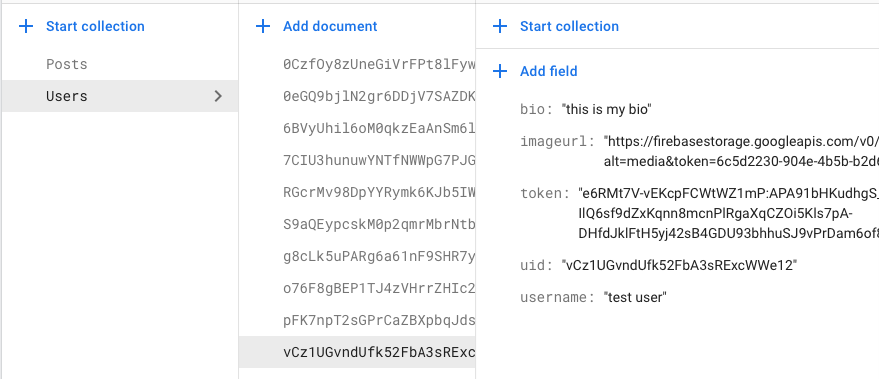
Task: Click plus icon beside right Start collection
Action: [499, 26]
